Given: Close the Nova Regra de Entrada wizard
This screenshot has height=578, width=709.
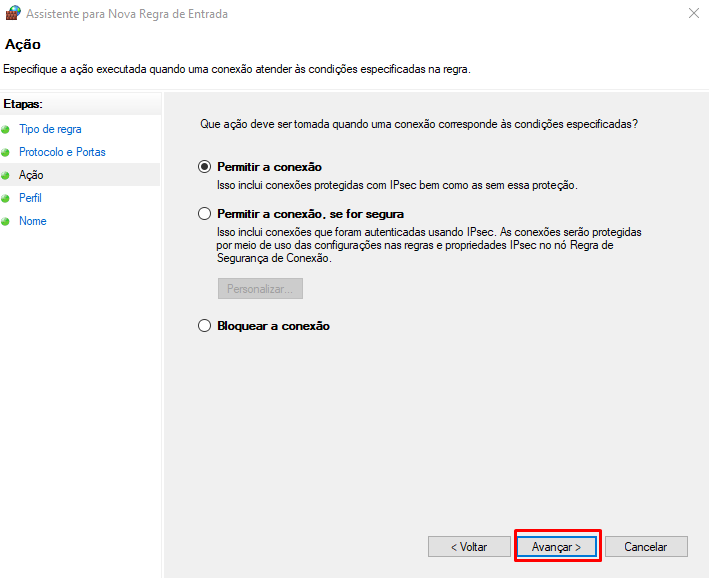Looking at the screenshot, I should click(694, 14).
